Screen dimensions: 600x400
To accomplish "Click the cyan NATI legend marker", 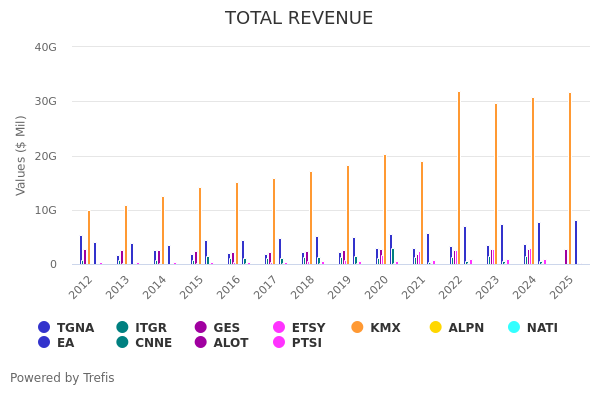I will coord(514,327).
